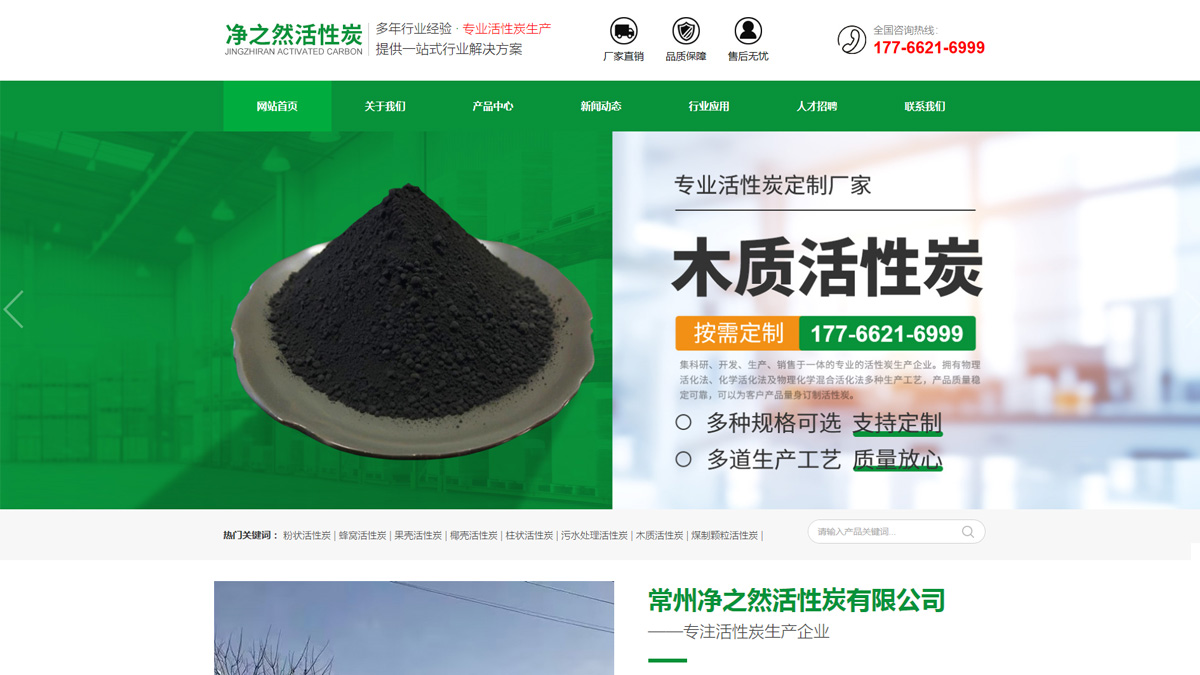Click the previous slide arrow on banner

tap(14, 310)
